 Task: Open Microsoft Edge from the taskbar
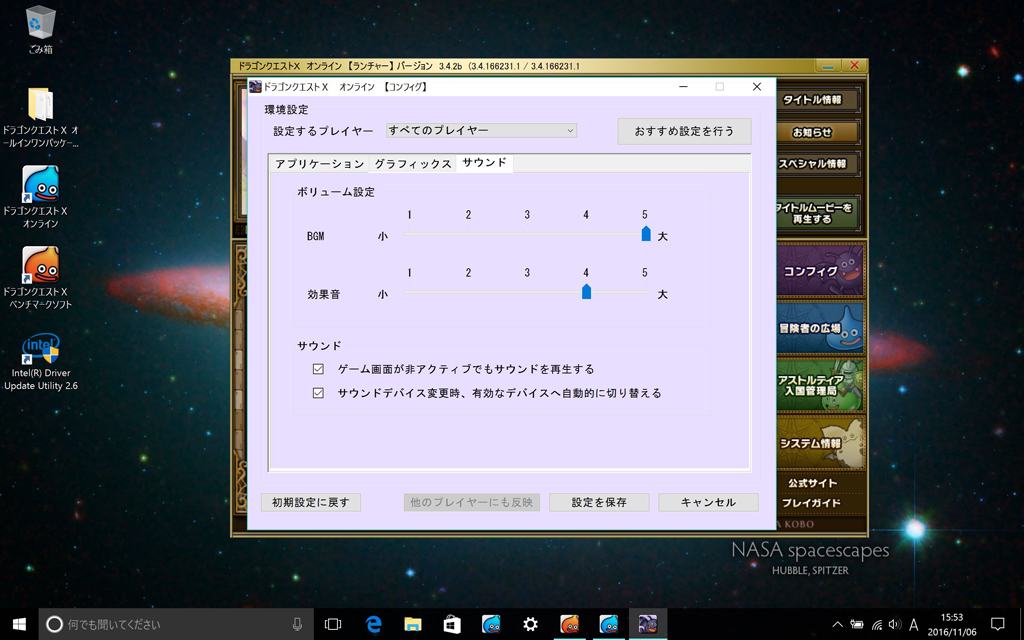point(373,624)
